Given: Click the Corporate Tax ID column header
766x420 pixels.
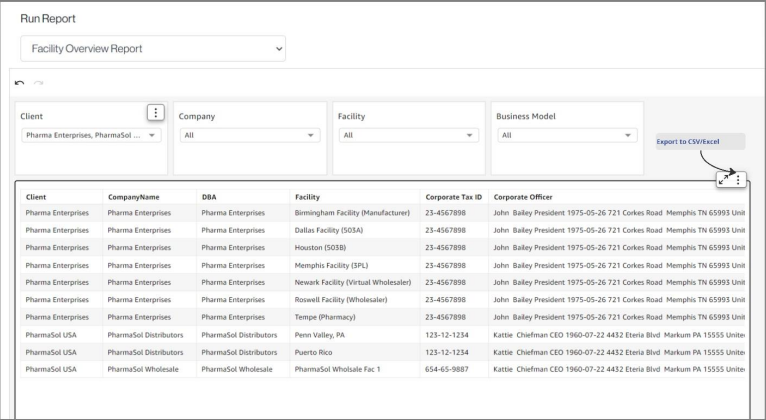Looking at the screenshot, I should point(453,197).
